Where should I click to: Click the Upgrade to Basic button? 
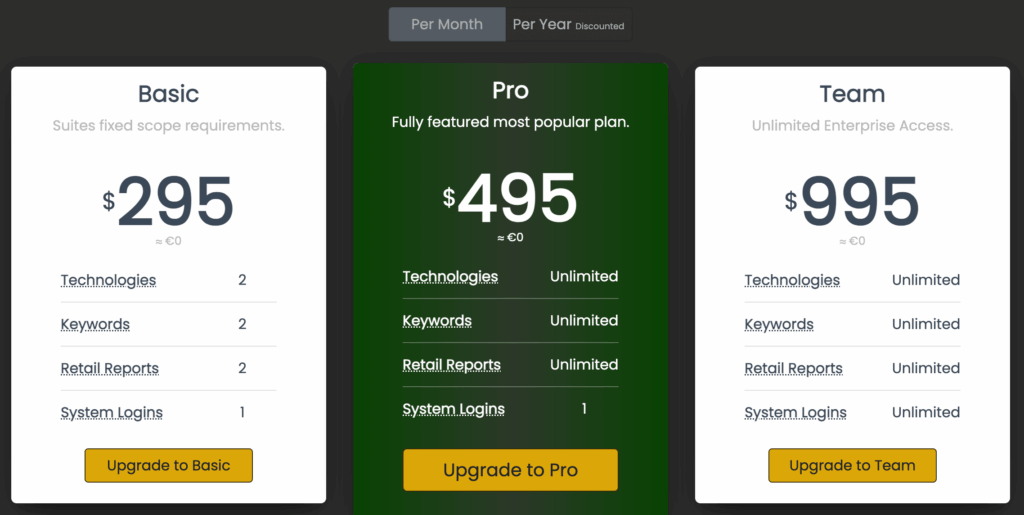click(x=168, y=465)
